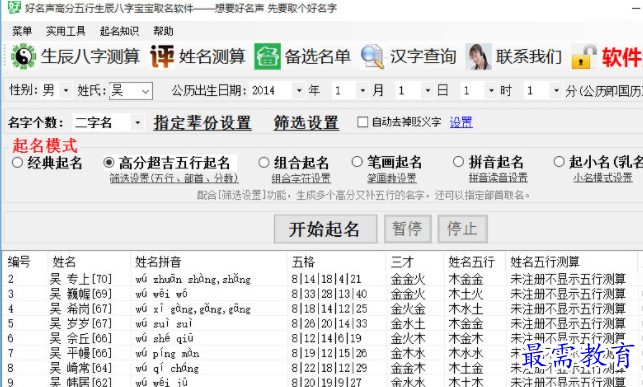The width and height of the screenshot is (643, 387).
Task: Select 高分超吉五行起名 radio button
Action: click(109, 162)
